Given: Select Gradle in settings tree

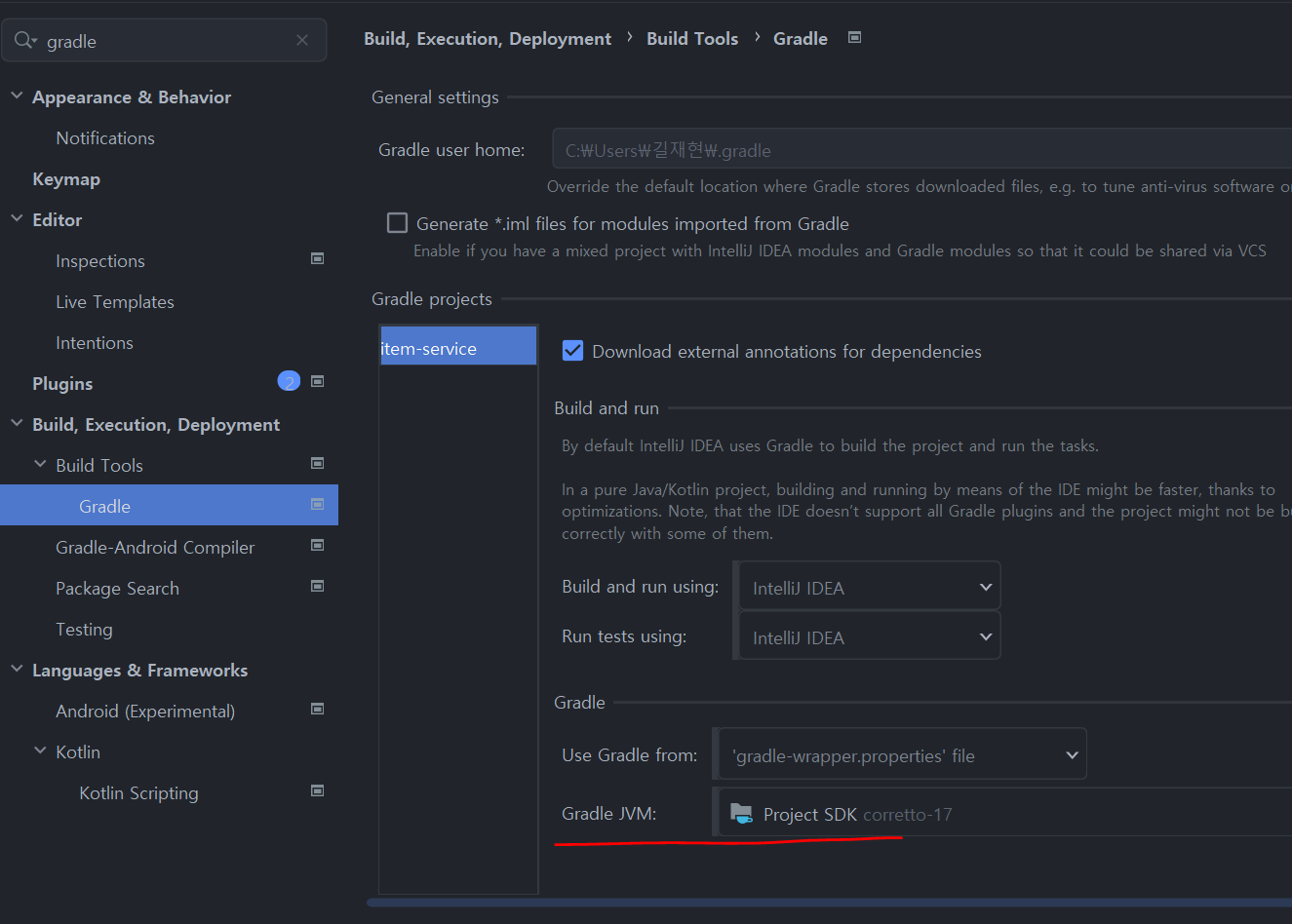Looking at the screenshot, I should (169, 505).
